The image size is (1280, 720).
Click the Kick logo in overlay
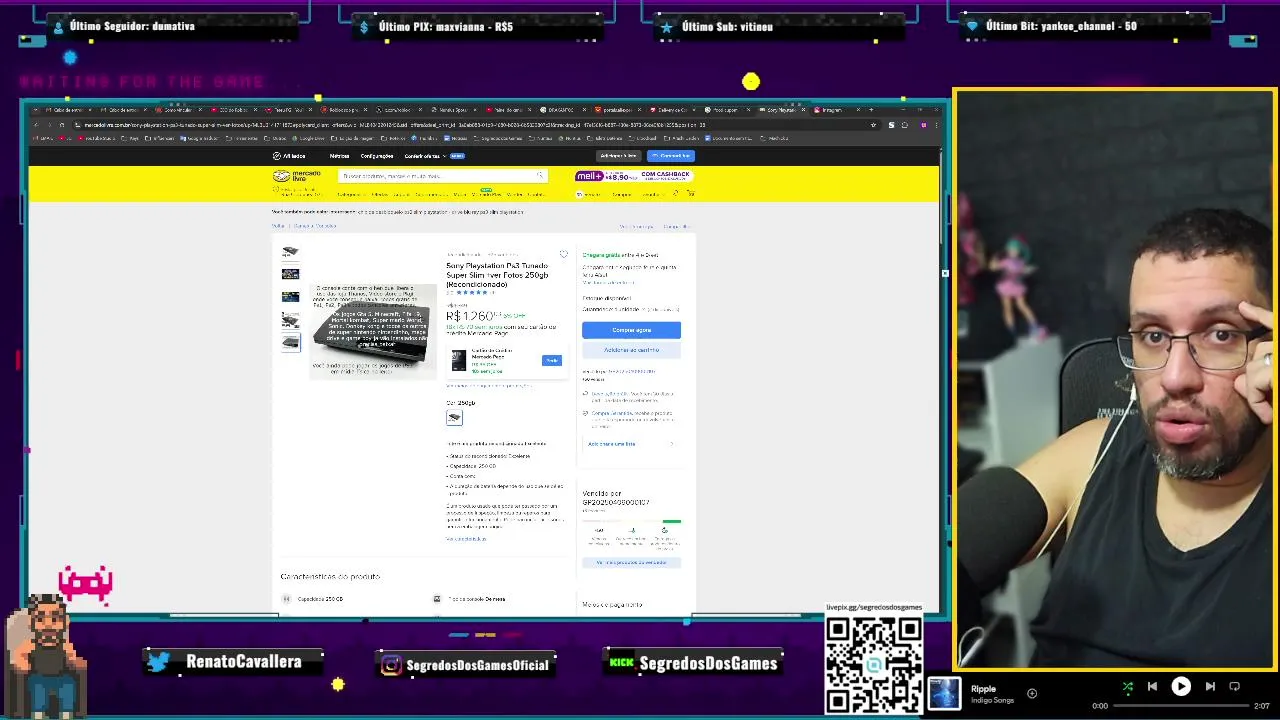[x=622, y=663]
